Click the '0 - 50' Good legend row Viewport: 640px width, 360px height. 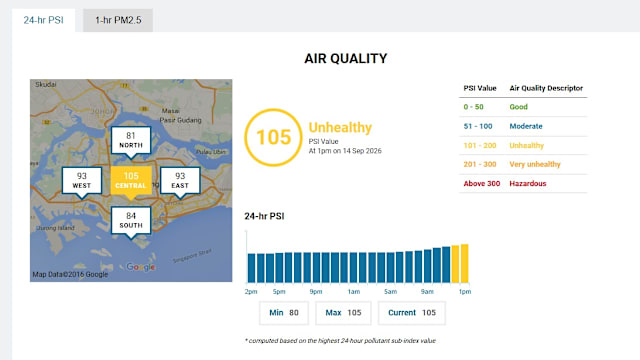[x=523, y=107]
